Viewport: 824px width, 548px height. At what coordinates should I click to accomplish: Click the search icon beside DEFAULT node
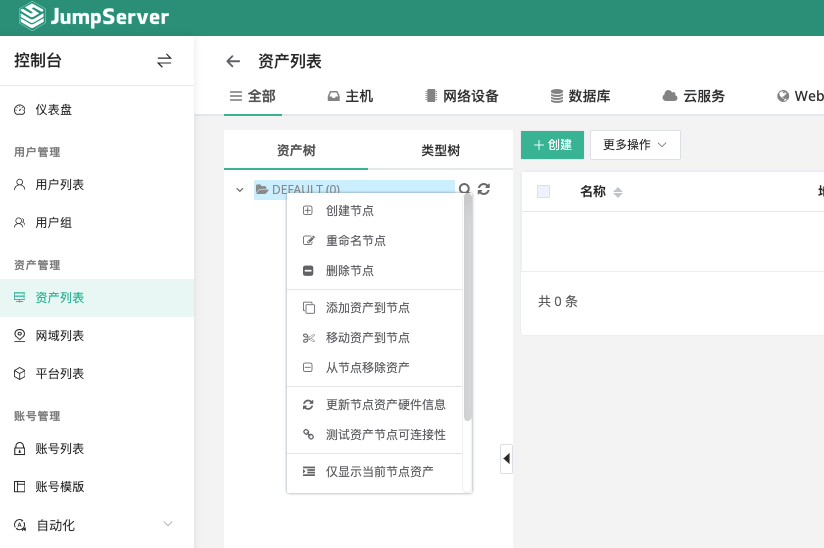pos(464,189)
